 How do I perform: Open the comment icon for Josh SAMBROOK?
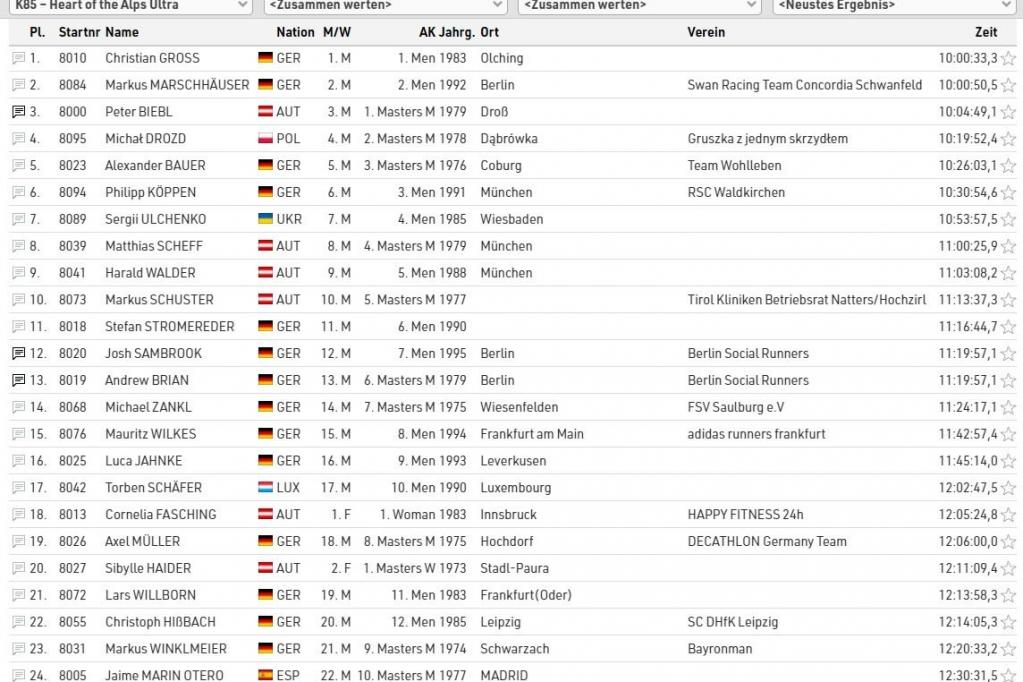coord(18,353)
